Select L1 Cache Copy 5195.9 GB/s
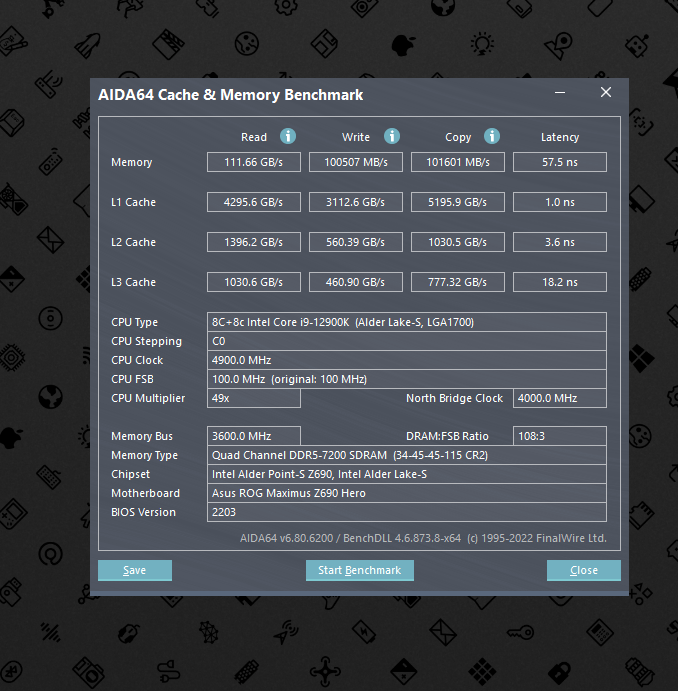 coord(458,202)
